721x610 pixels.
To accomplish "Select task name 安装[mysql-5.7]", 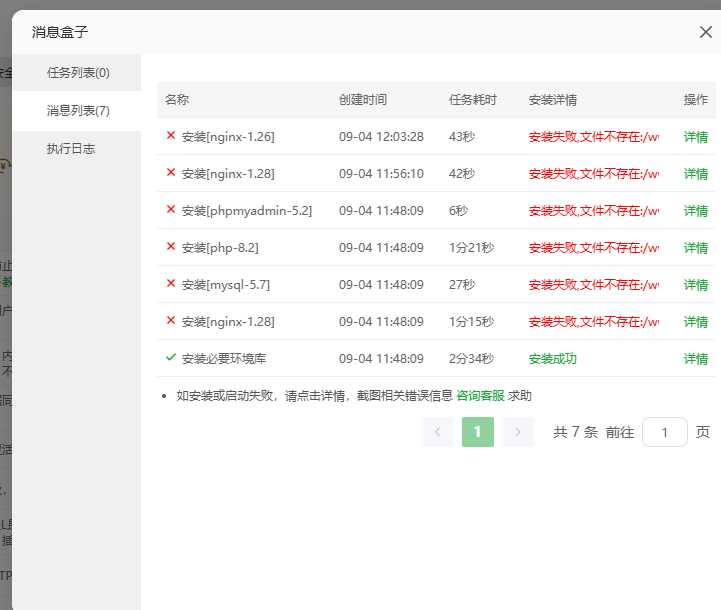I will [226, 285].
